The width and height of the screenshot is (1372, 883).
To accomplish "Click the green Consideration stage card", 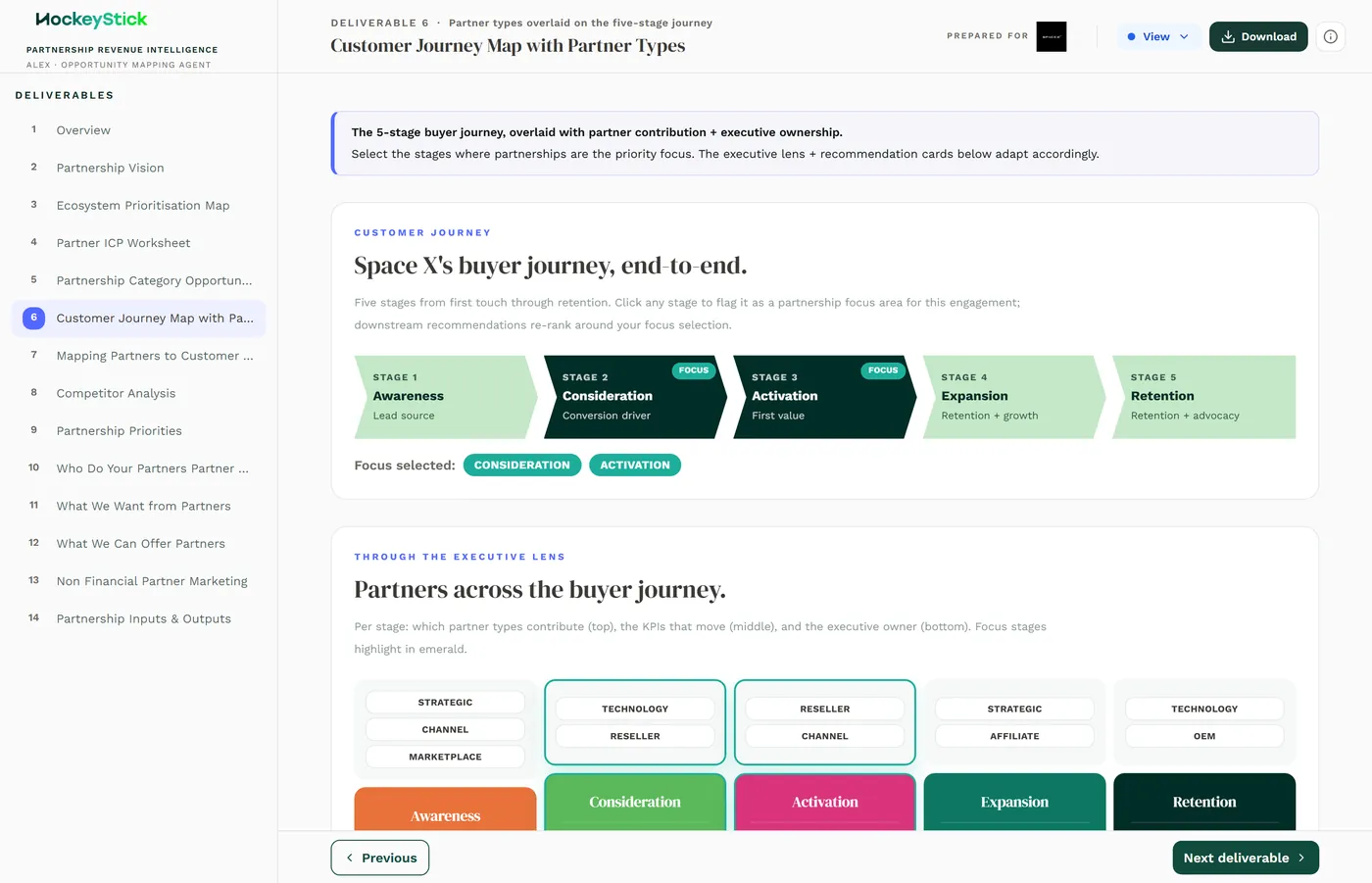I will coord(635,803).
